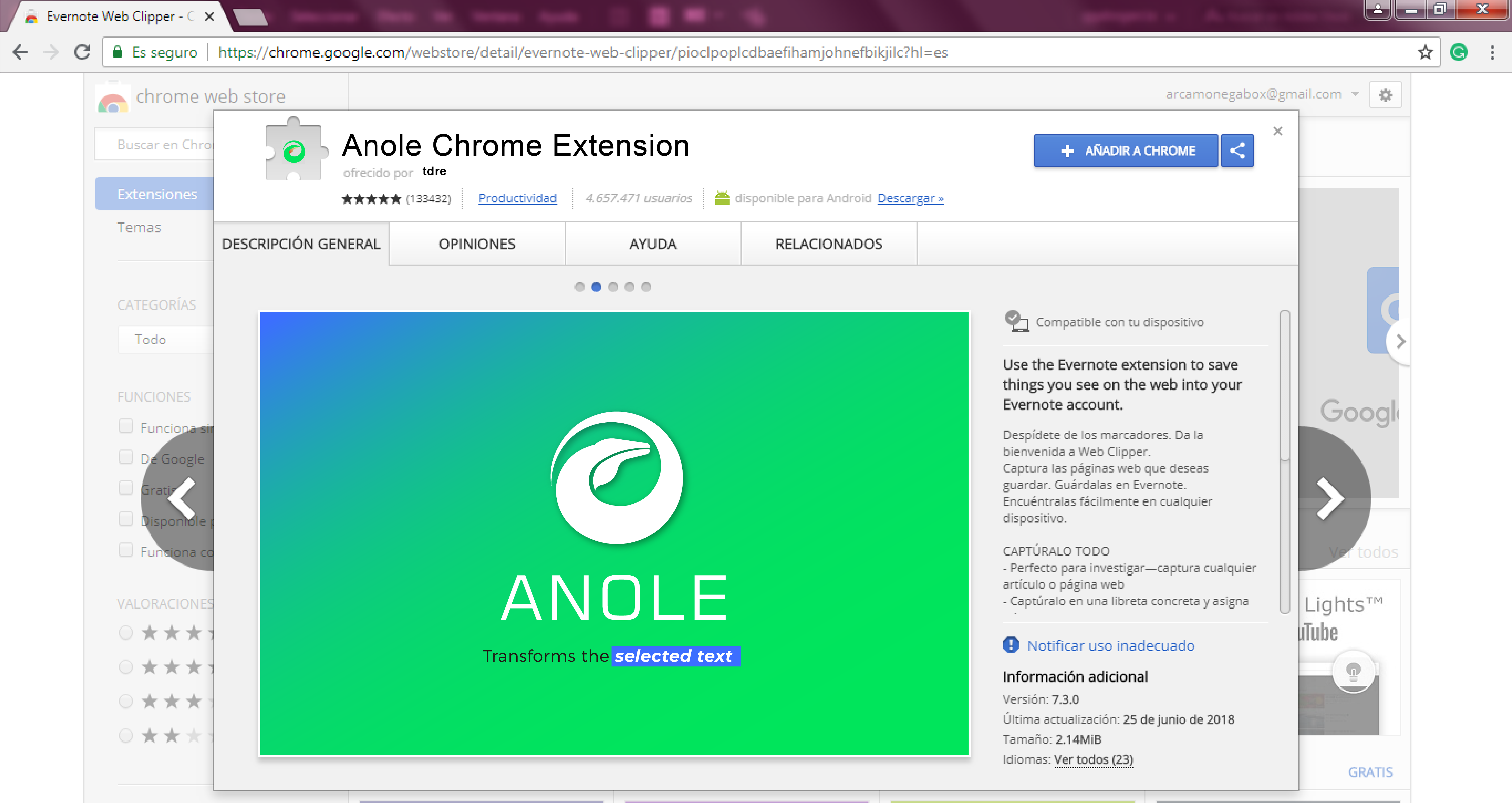Screen dimensions: 1512x803
Task: Select the fifth carousel dot
Action: click(646, 287)
